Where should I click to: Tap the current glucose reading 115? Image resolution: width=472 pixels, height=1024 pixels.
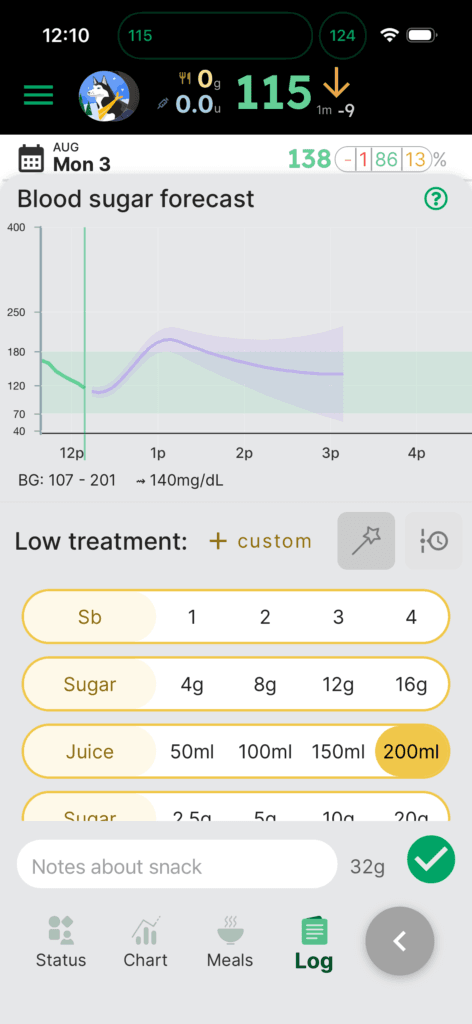(273, 93)
